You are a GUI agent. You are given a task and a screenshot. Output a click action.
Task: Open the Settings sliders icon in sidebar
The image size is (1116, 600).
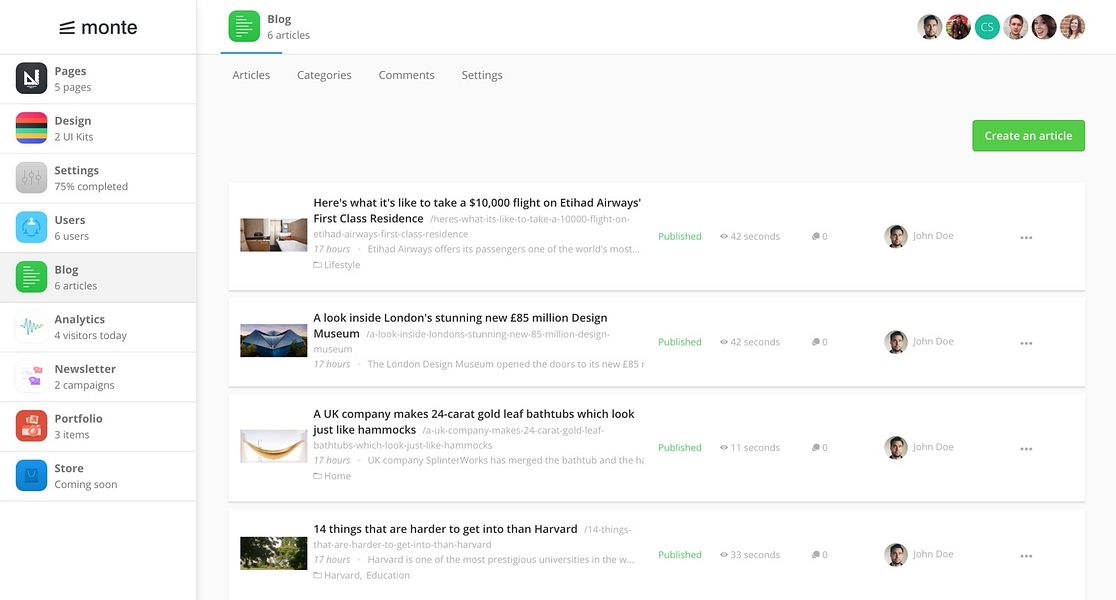point(31,178)
